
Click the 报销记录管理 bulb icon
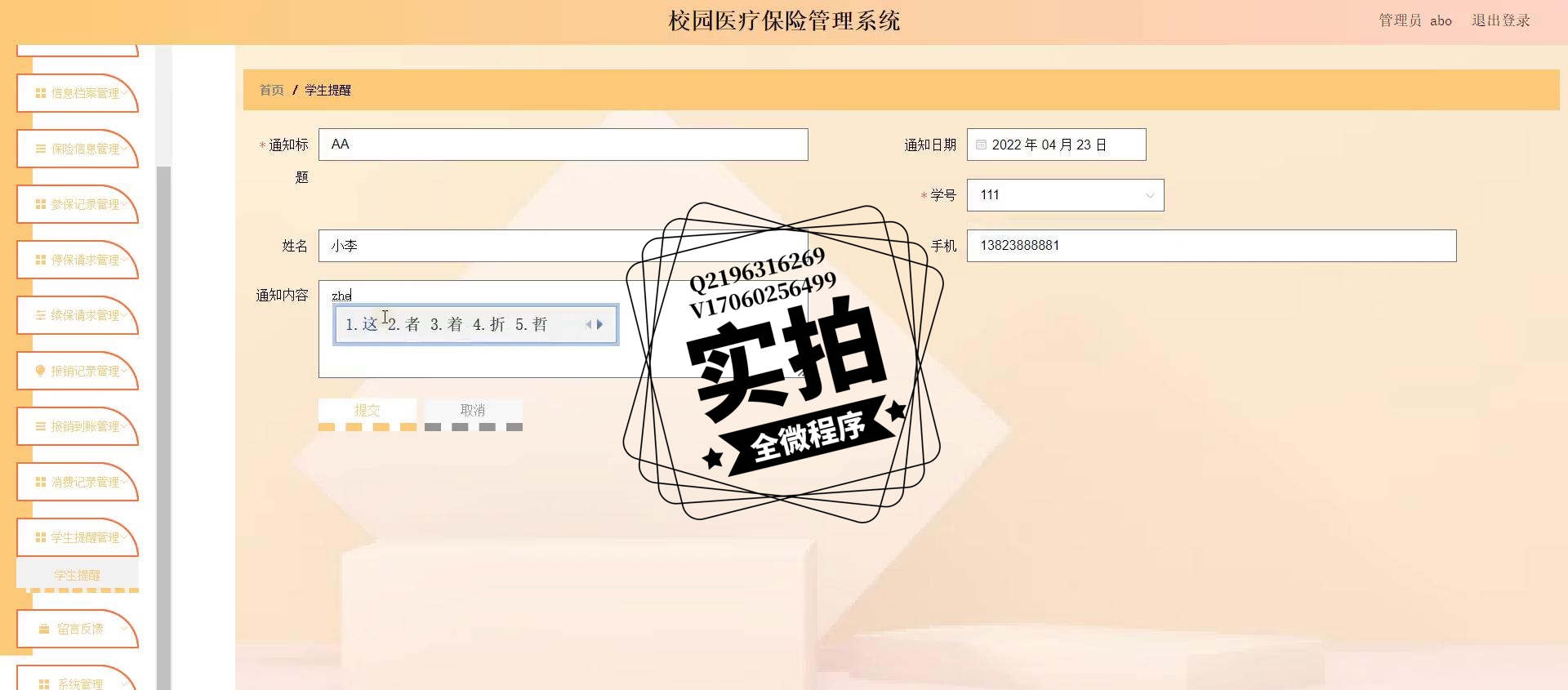[40, 371]
